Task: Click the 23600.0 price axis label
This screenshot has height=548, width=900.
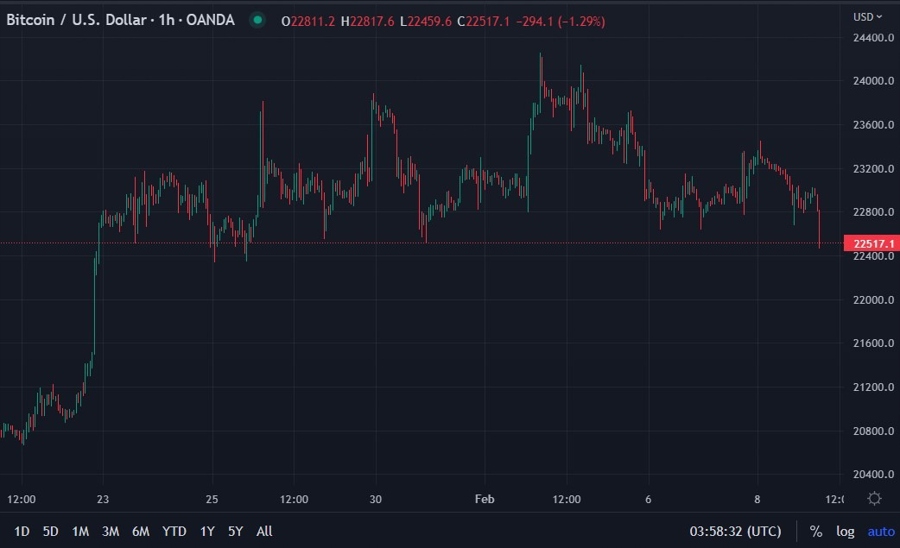Action: point(874,125)
